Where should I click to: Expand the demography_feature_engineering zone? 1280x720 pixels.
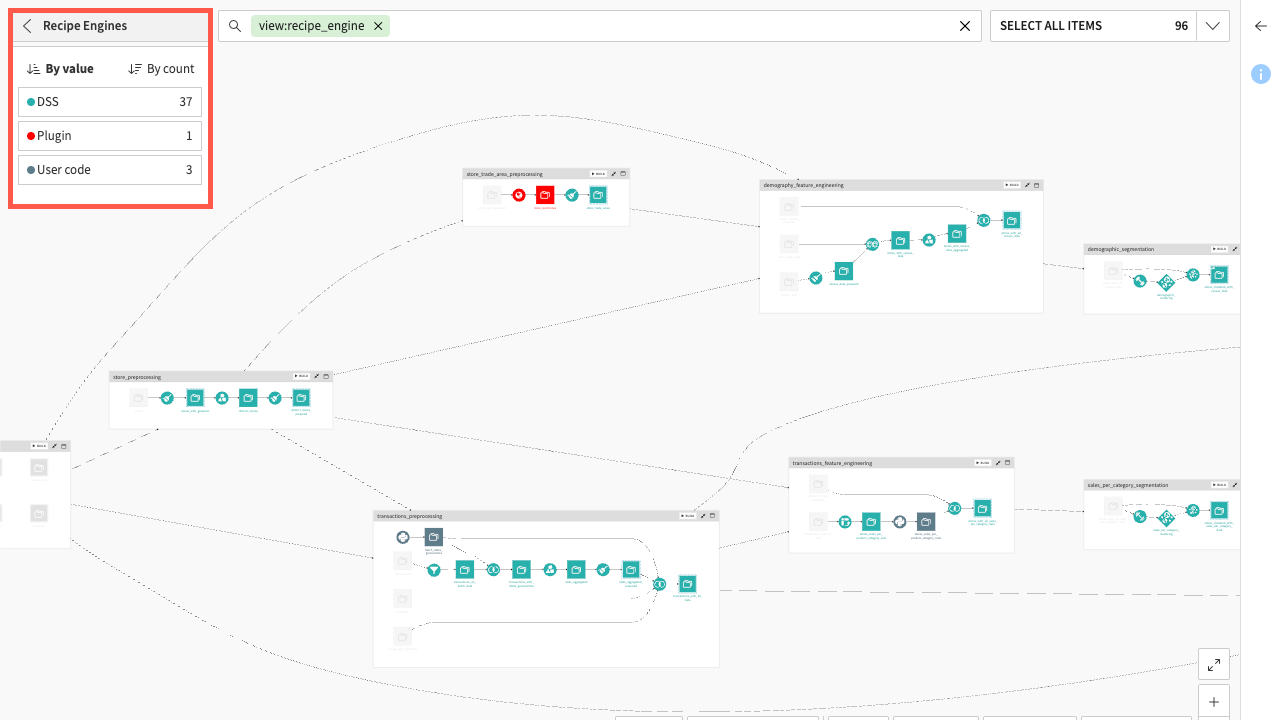point(1028,185)
